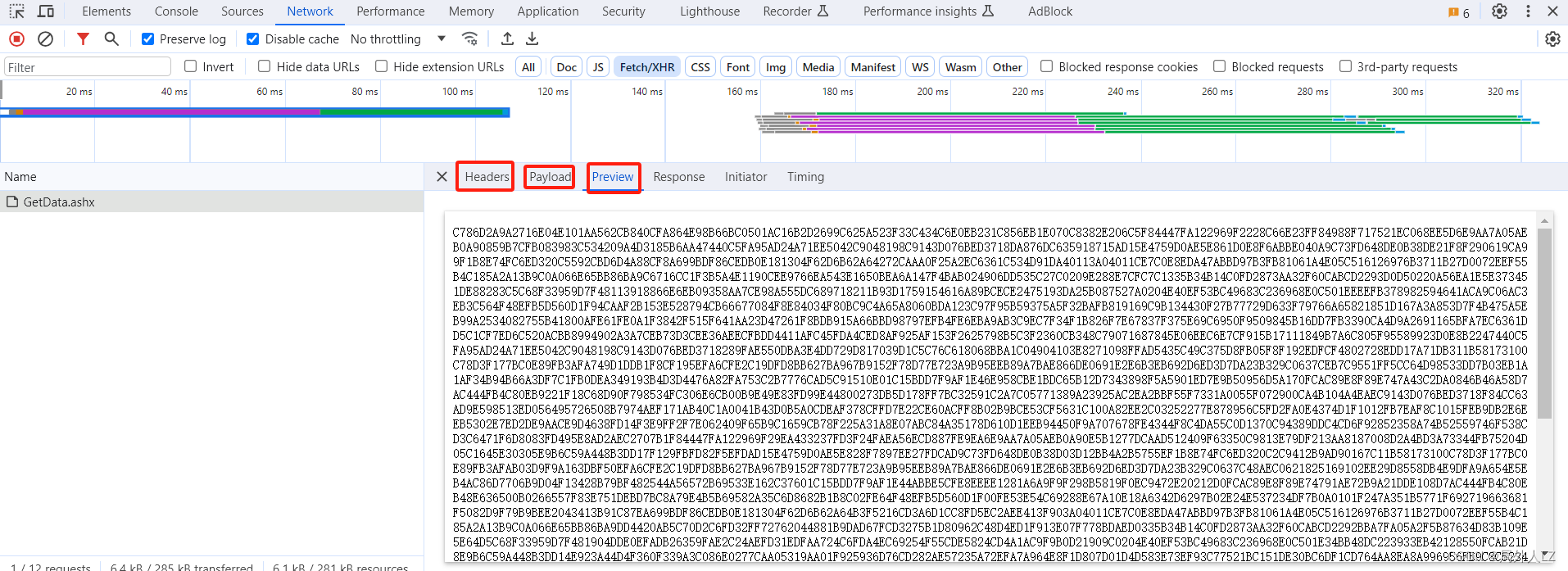This screenshot has height=571, width=1568.
Task: Click the Name column header
Action: [x=211, y=177]
